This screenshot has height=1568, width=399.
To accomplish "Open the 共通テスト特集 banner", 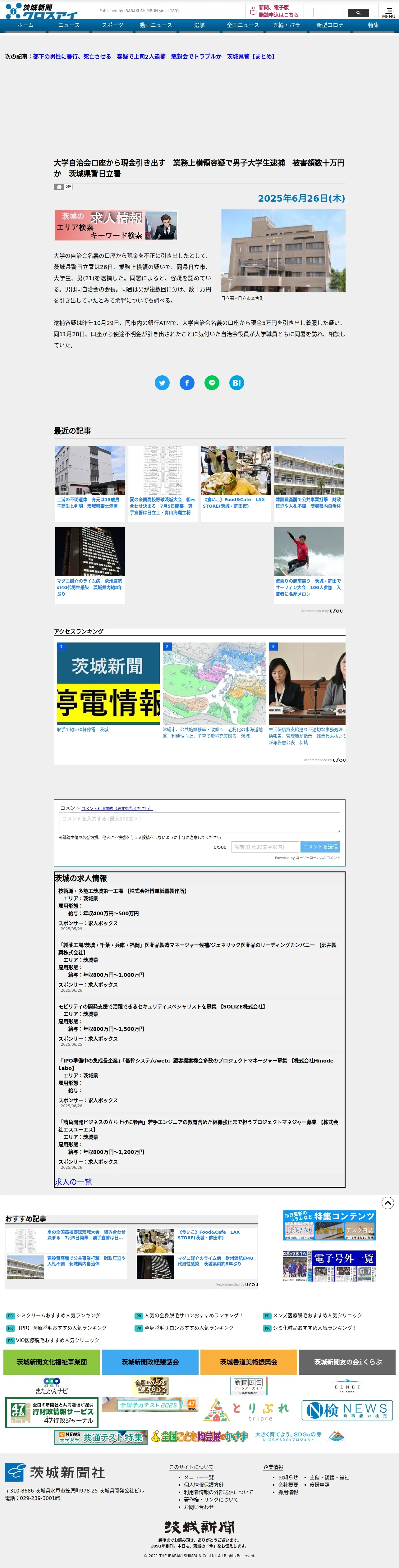I will (x=100, y=1437).
